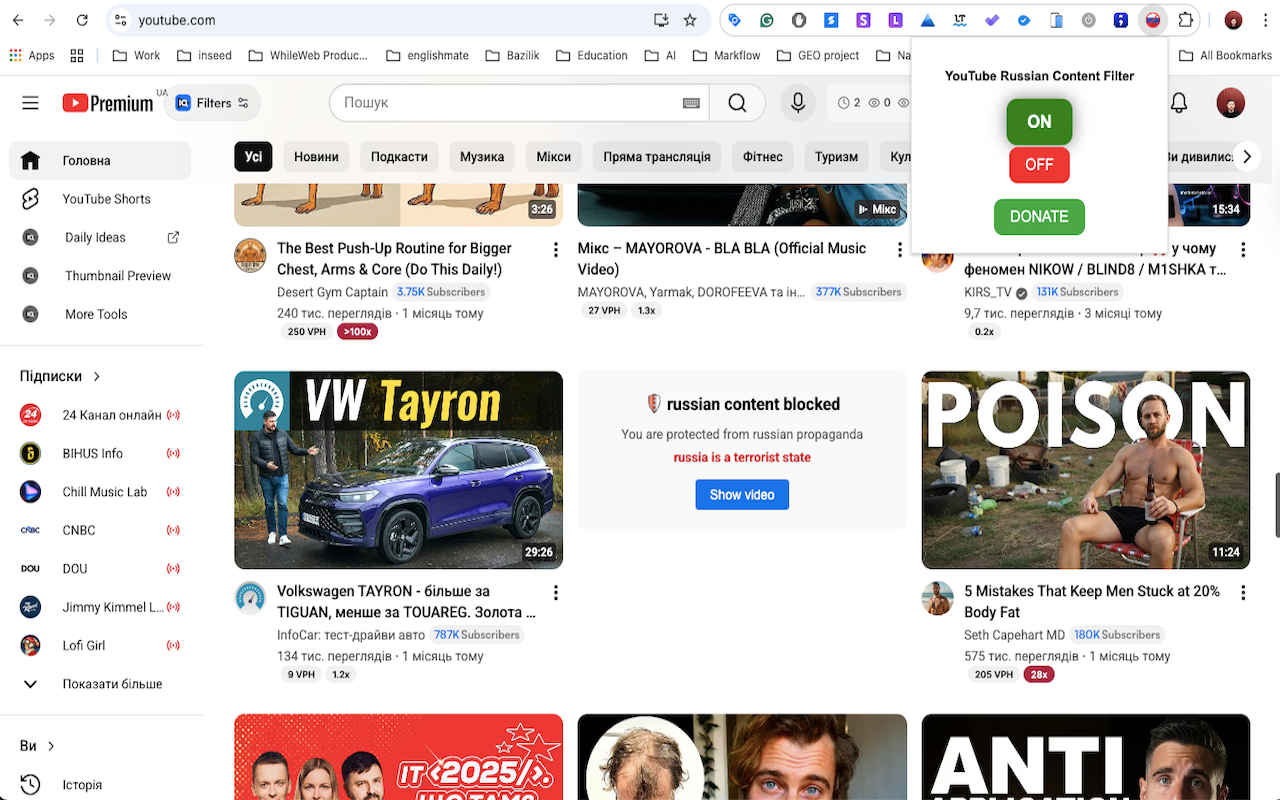Screen dimensions: 1280x800
Task: Open the DOU subscription
Action: pyautogui.click(x=100, y=568)
